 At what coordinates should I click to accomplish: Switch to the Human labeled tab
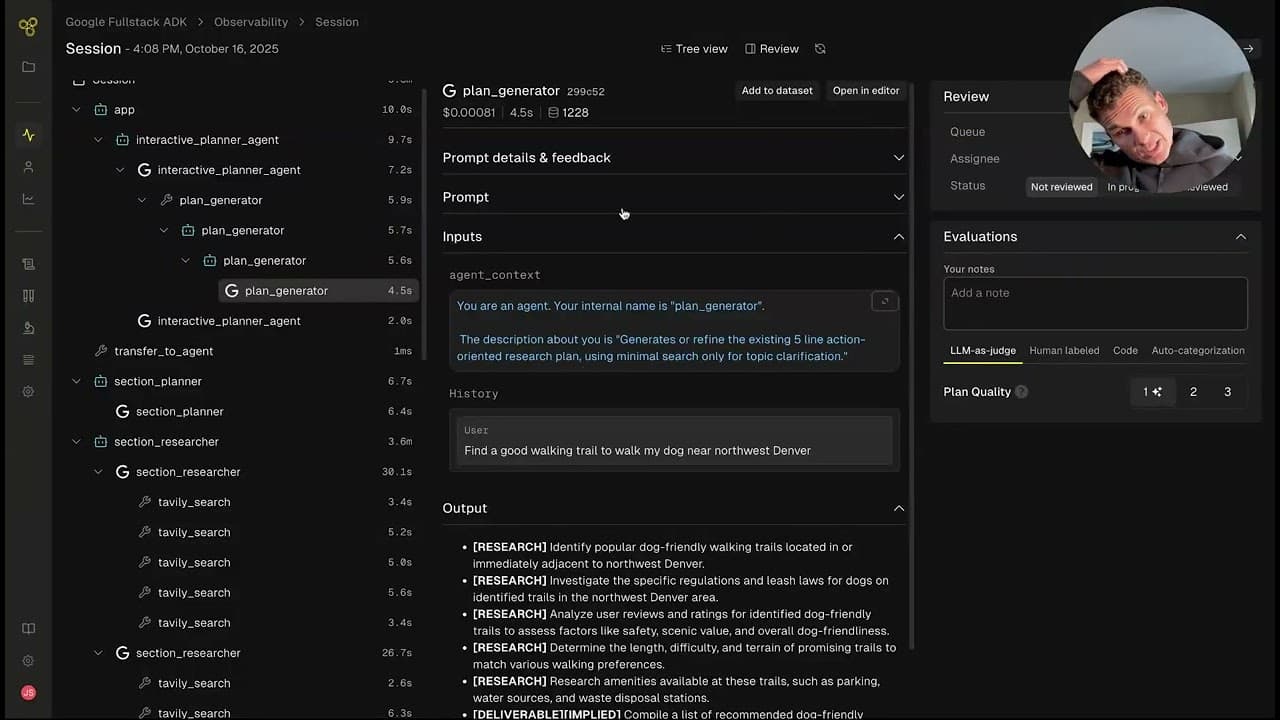coord(1064,350)
